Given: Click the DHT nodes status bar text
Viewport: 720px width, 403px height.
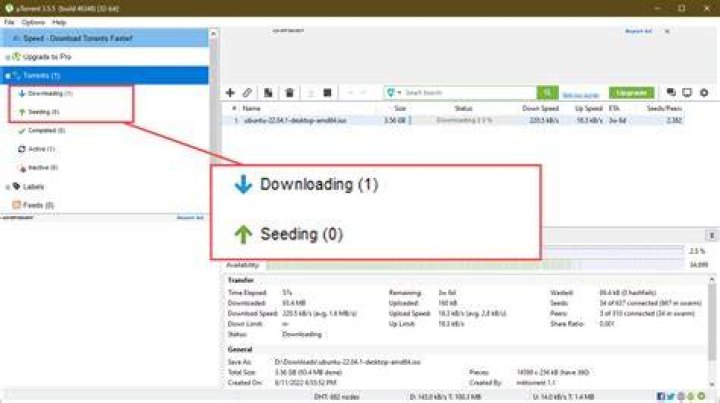Looking at the screenshot, I should pos(337,397).
